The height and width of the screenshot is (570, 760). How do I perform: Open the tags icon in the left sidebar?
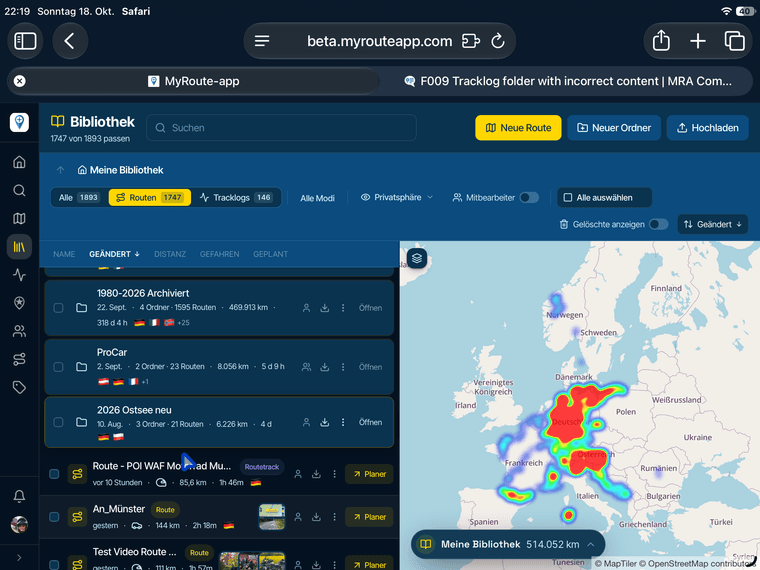[x=19, y=387]
